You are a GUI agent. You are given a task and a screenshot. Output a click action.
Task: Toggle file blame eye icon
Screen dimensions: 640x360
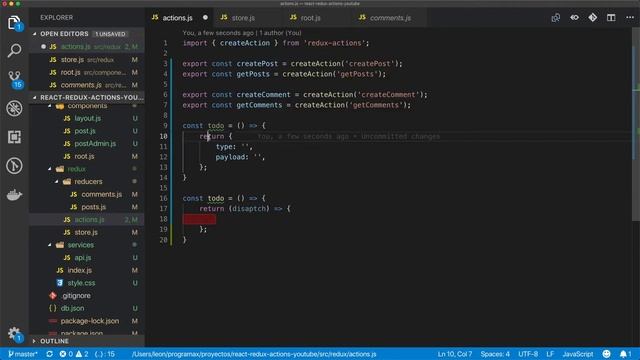[574, 18]
